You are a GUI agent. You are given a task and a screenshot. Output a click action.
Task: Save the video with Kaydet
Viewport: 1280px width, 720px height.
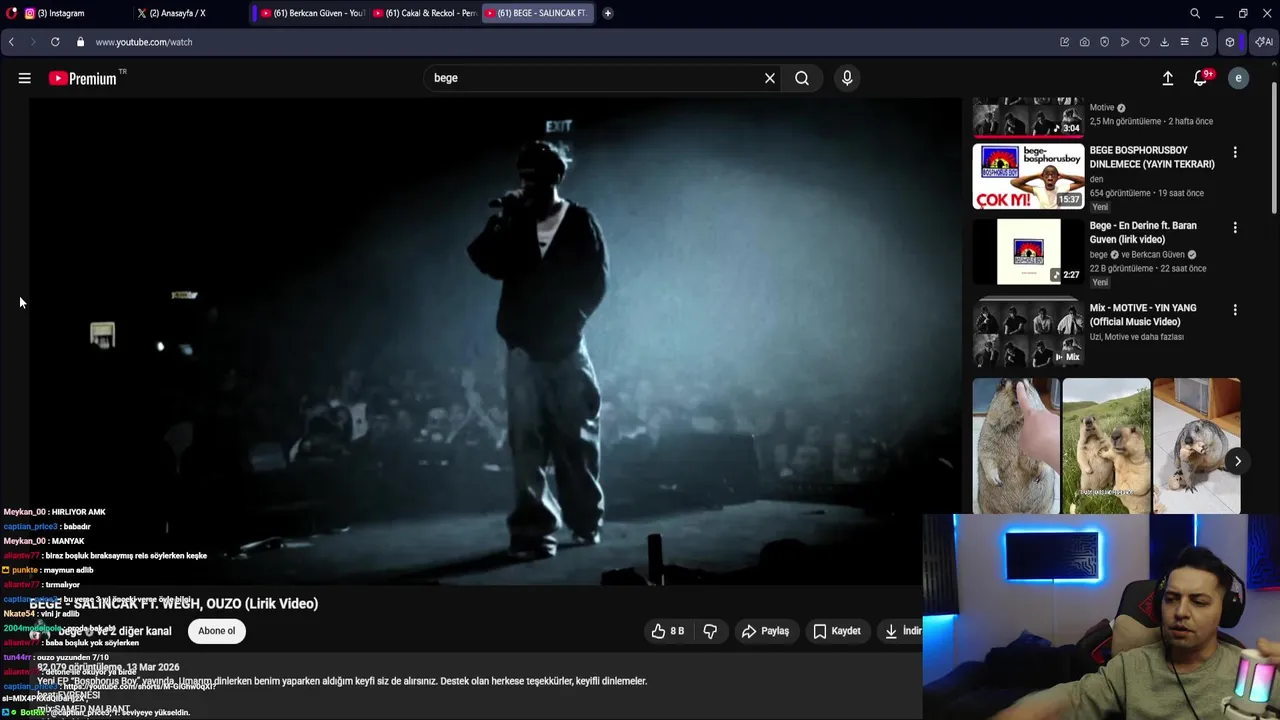(837, 631)
